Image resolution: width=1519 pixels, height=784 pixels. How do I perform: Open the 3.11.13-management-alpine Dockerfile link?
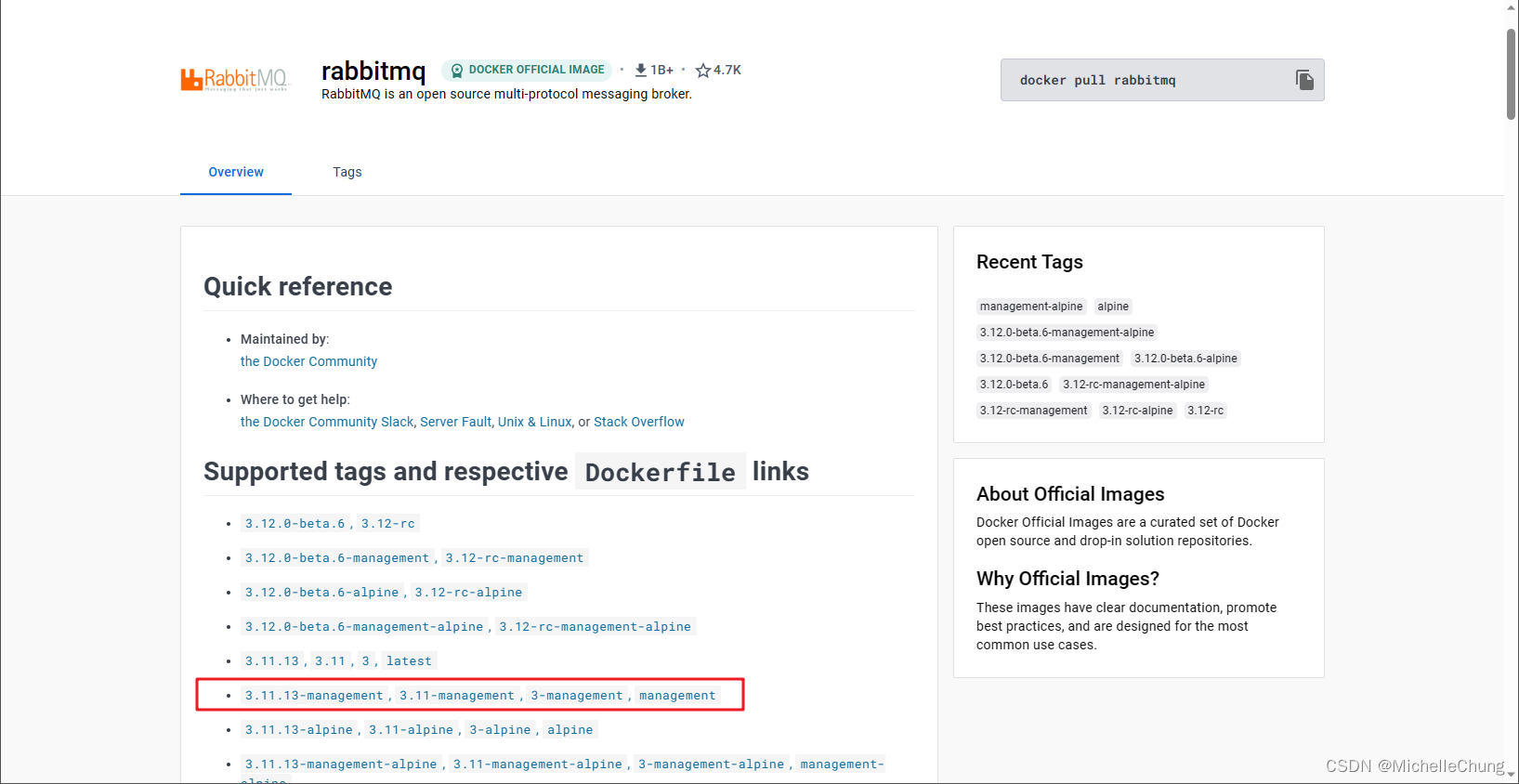coord(341,764)
